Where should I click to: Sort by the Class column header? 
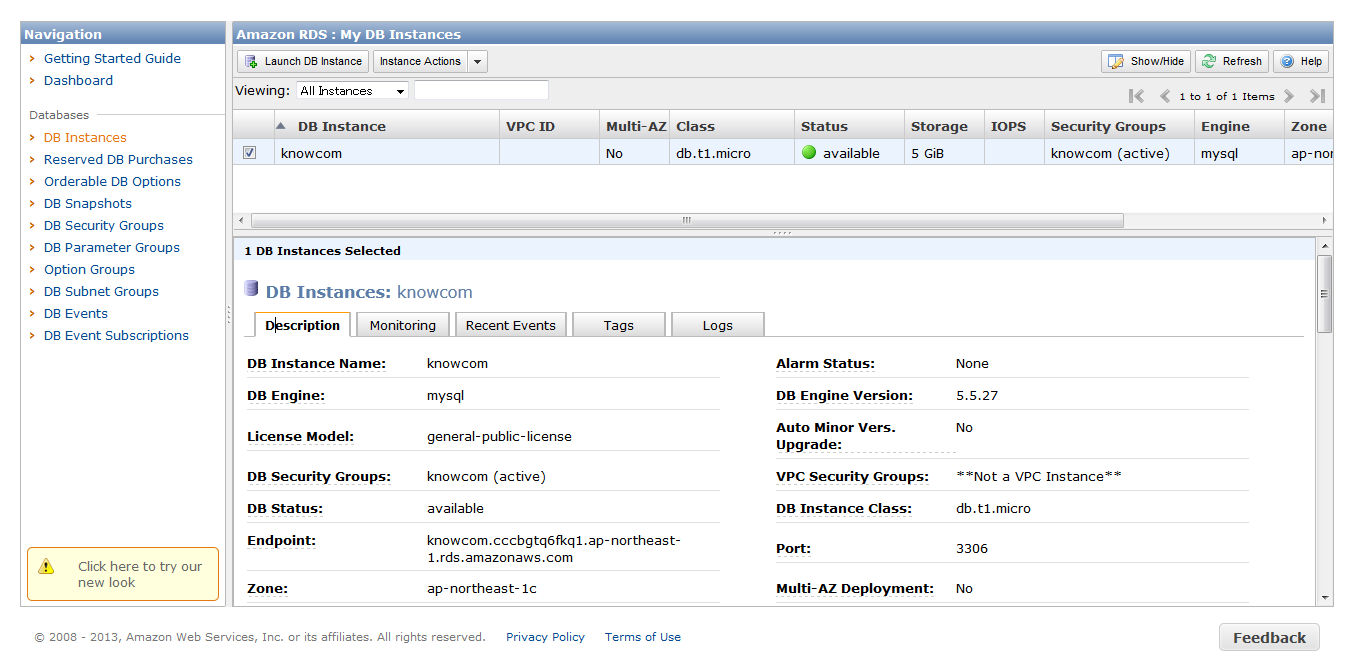732,126
